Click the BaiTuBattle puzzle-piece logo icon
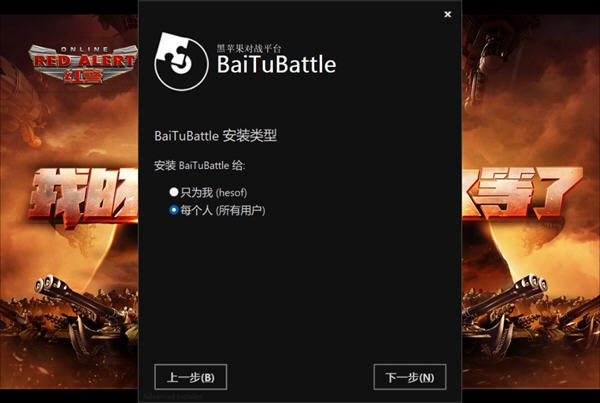The width and height of the screenshot is (600, 403). [x=181, y=62]
